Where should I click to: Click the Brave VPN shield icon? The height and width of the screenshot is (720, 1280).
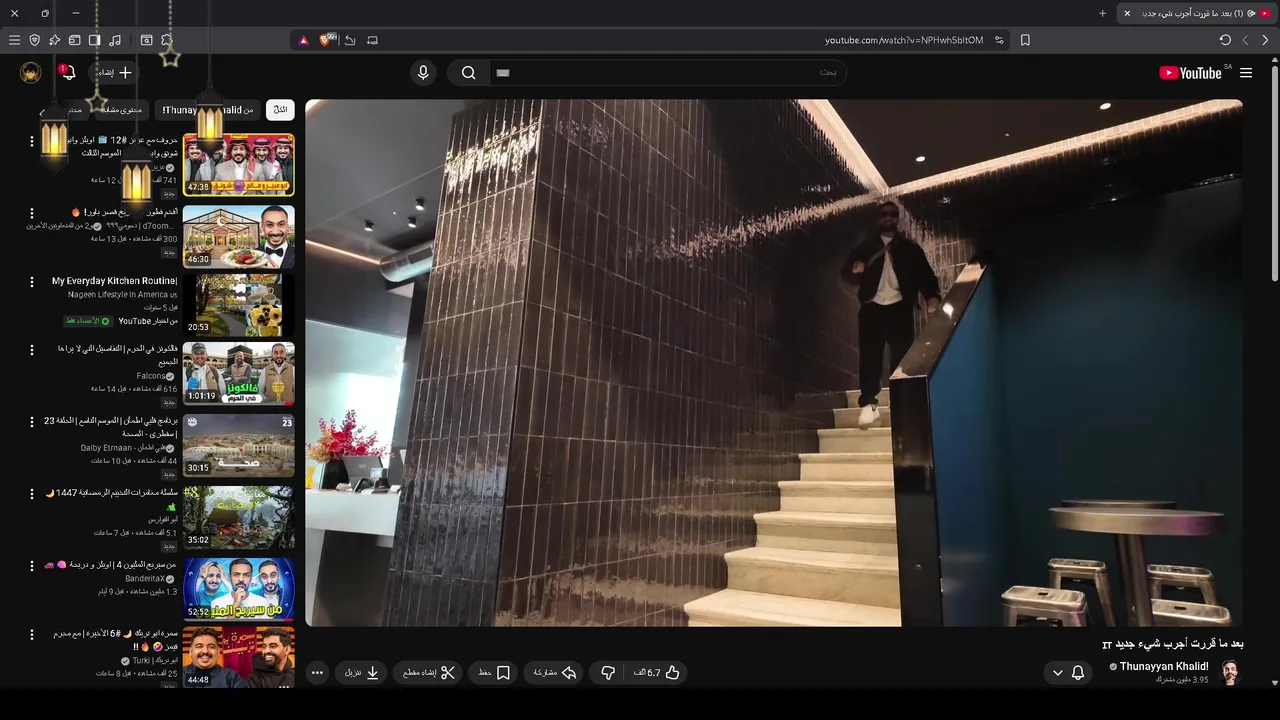[x=34, y=40]
